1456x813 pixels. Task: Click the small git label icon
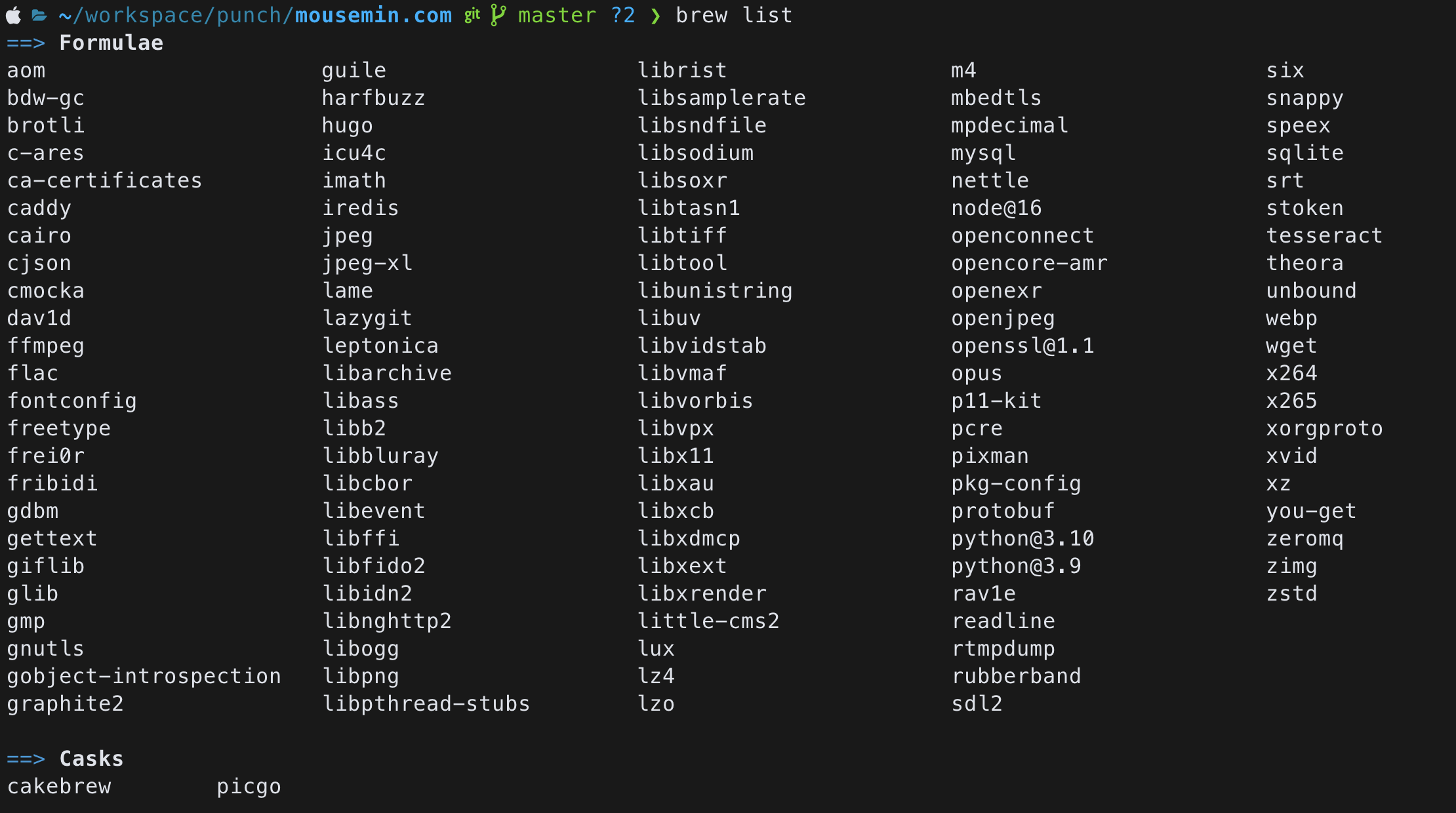[472, 15]
